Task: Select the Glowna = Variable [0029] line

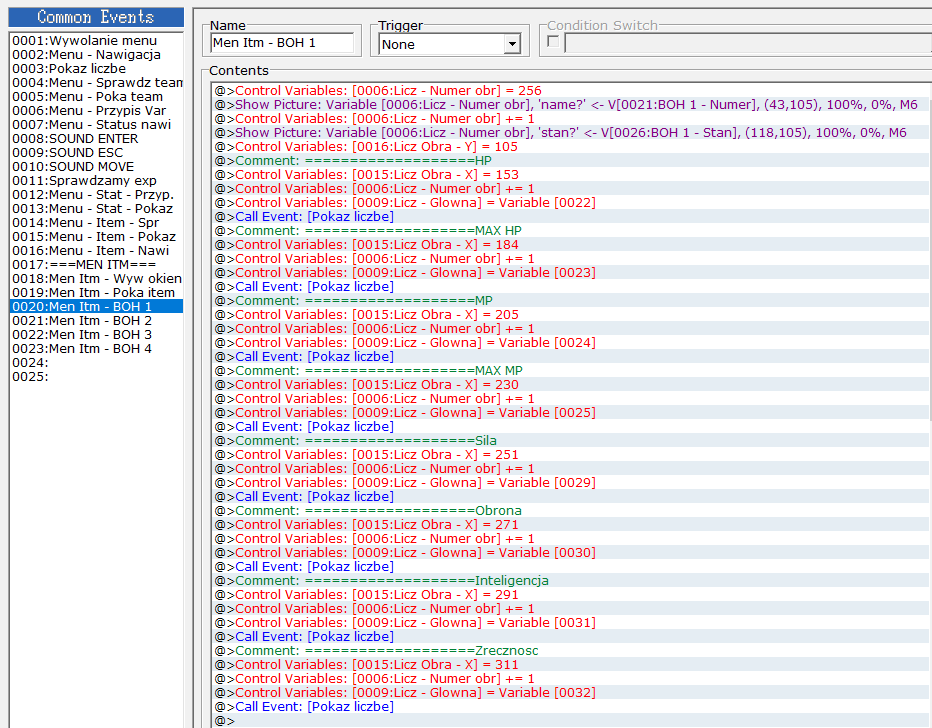Action: point(570,483)
